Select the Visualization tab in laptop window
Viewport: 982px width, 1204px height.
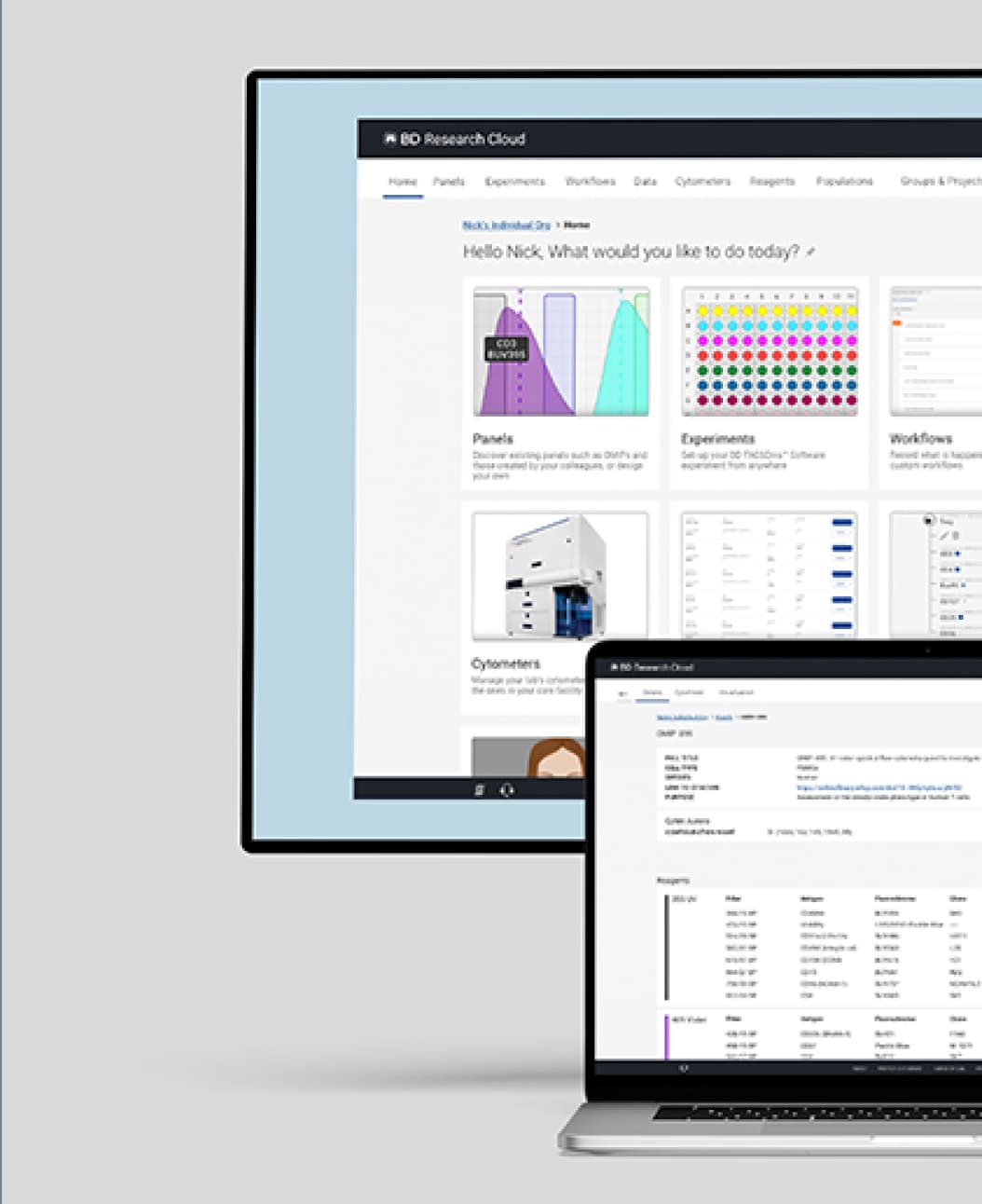[x=736, y=692]
